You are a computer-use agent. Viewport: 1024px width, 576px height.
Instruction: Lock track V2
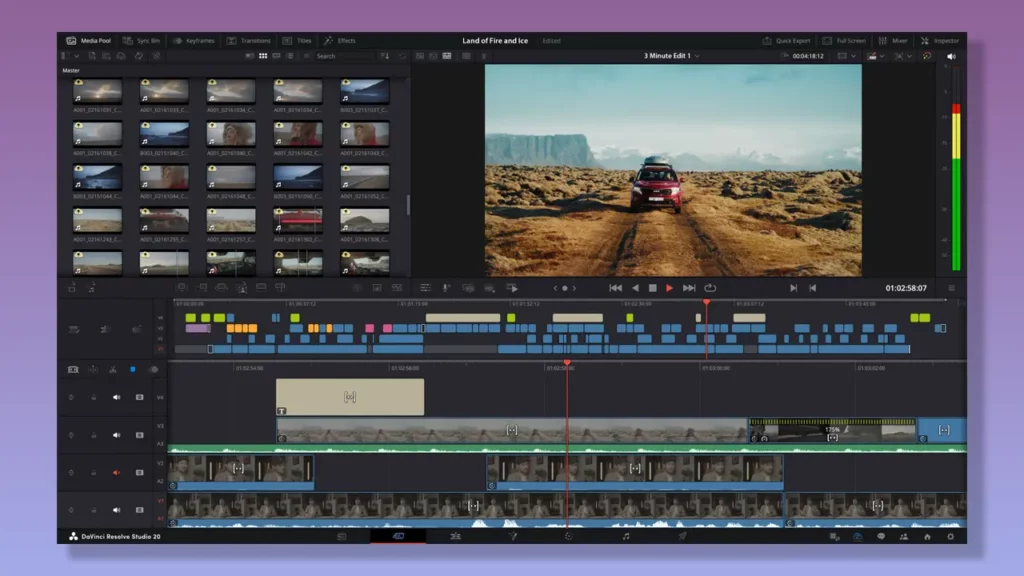point(93,472)
